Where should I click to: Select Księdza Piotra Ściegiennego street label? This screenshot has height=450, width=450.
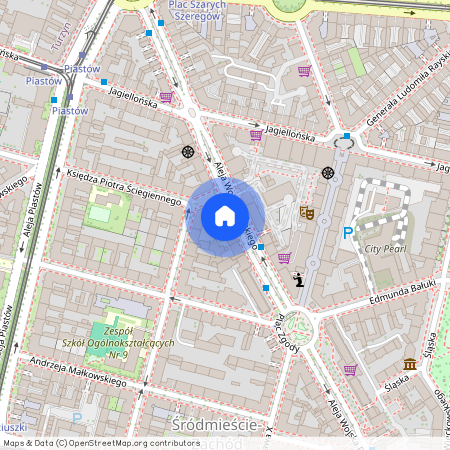124,187
